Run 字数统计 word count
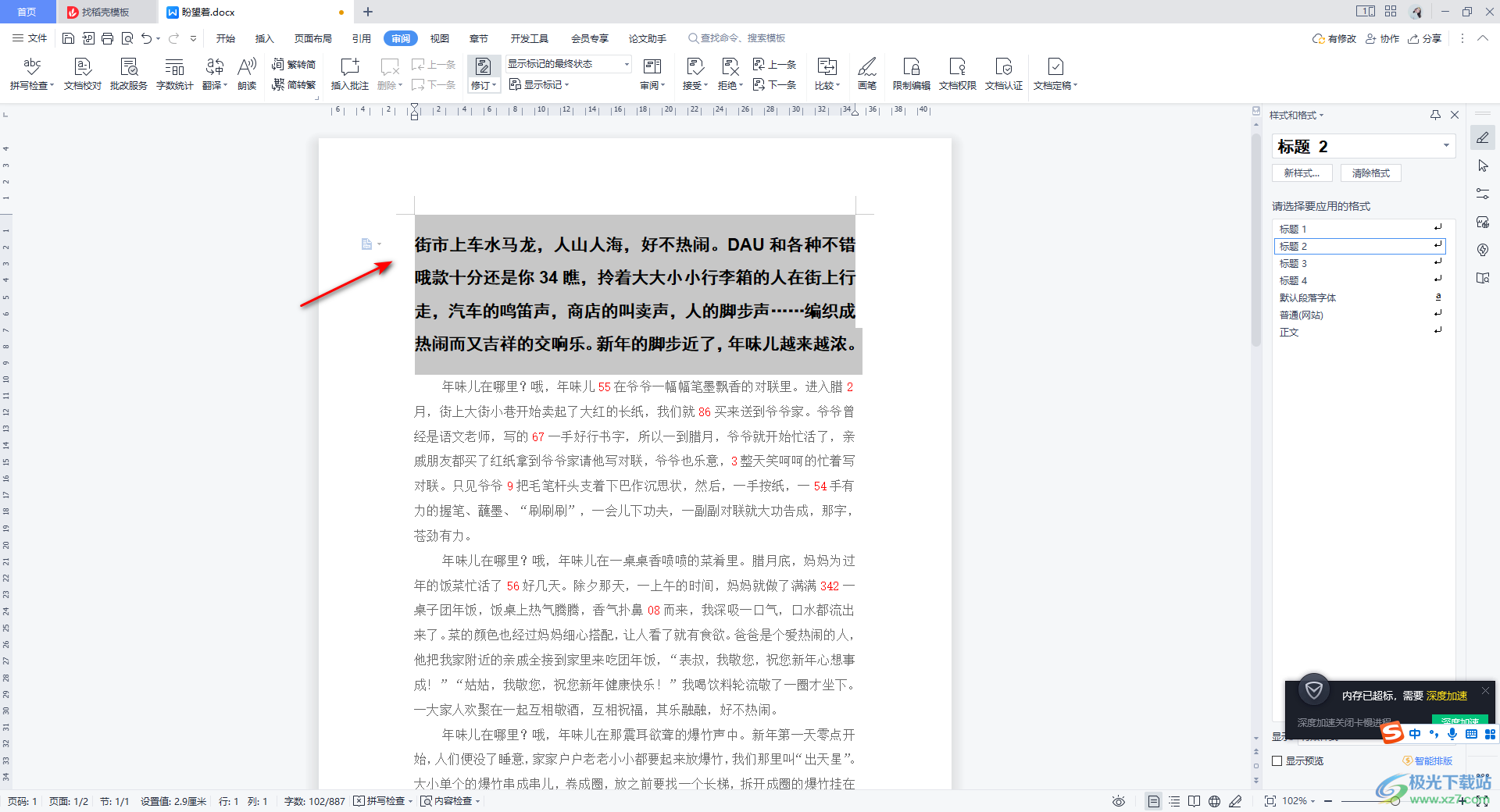Image resolution: width=1500 pixels, height=812 pixels. click(173, 73)
